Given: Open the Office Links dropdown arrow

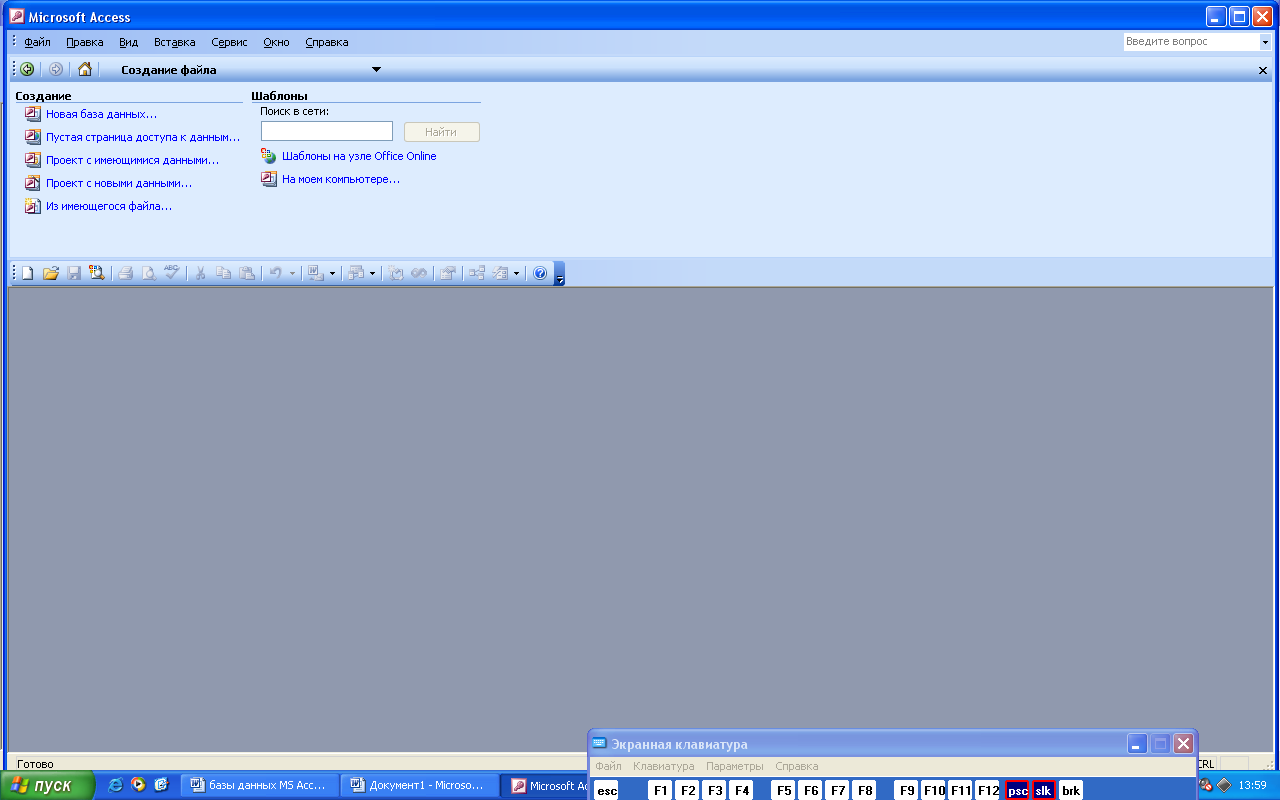Looking at the screenshot, I should [x=332, y=273].
